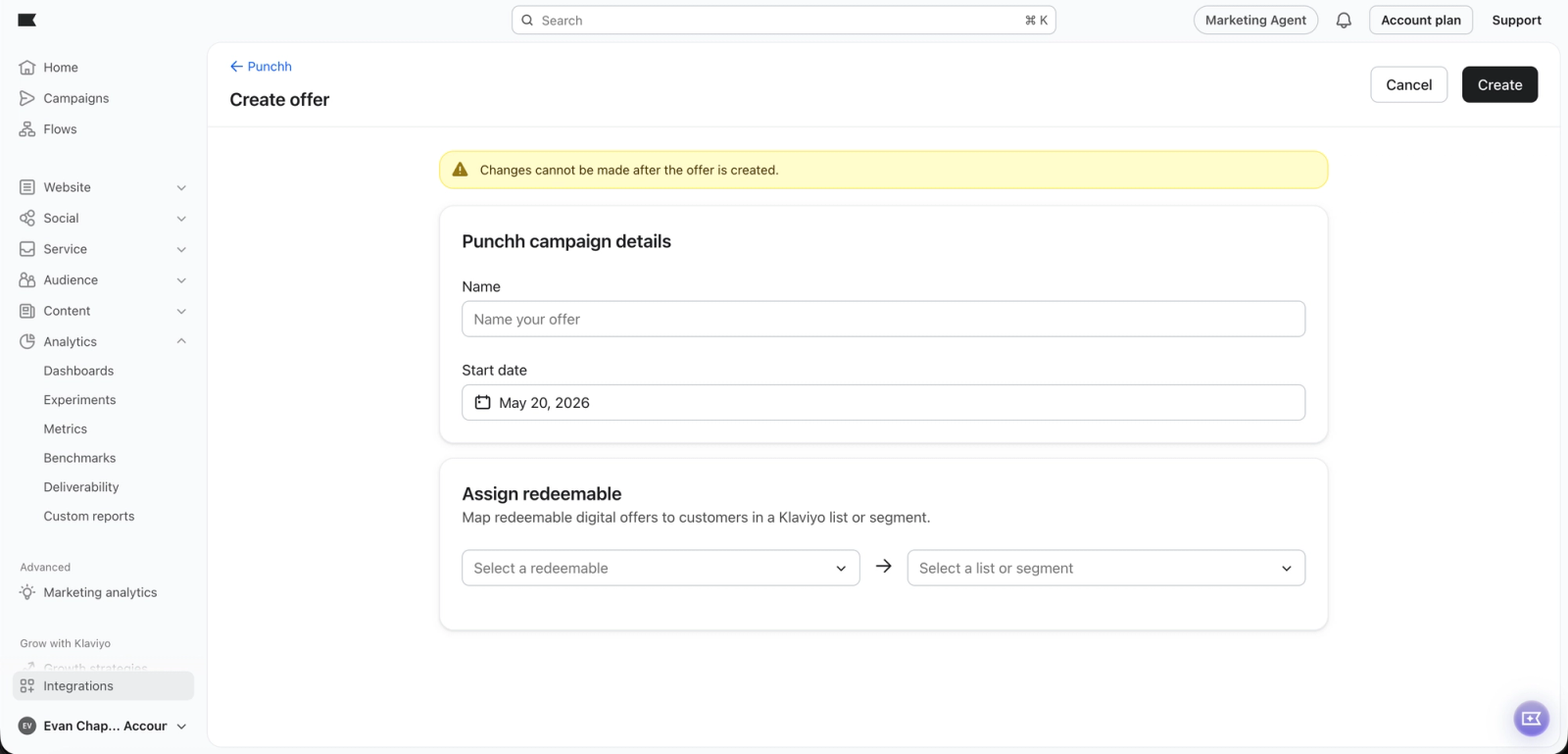Viewport: 1568px width, 754px height.
Task: Click the EV account avatar
Action: pos(27,726)
